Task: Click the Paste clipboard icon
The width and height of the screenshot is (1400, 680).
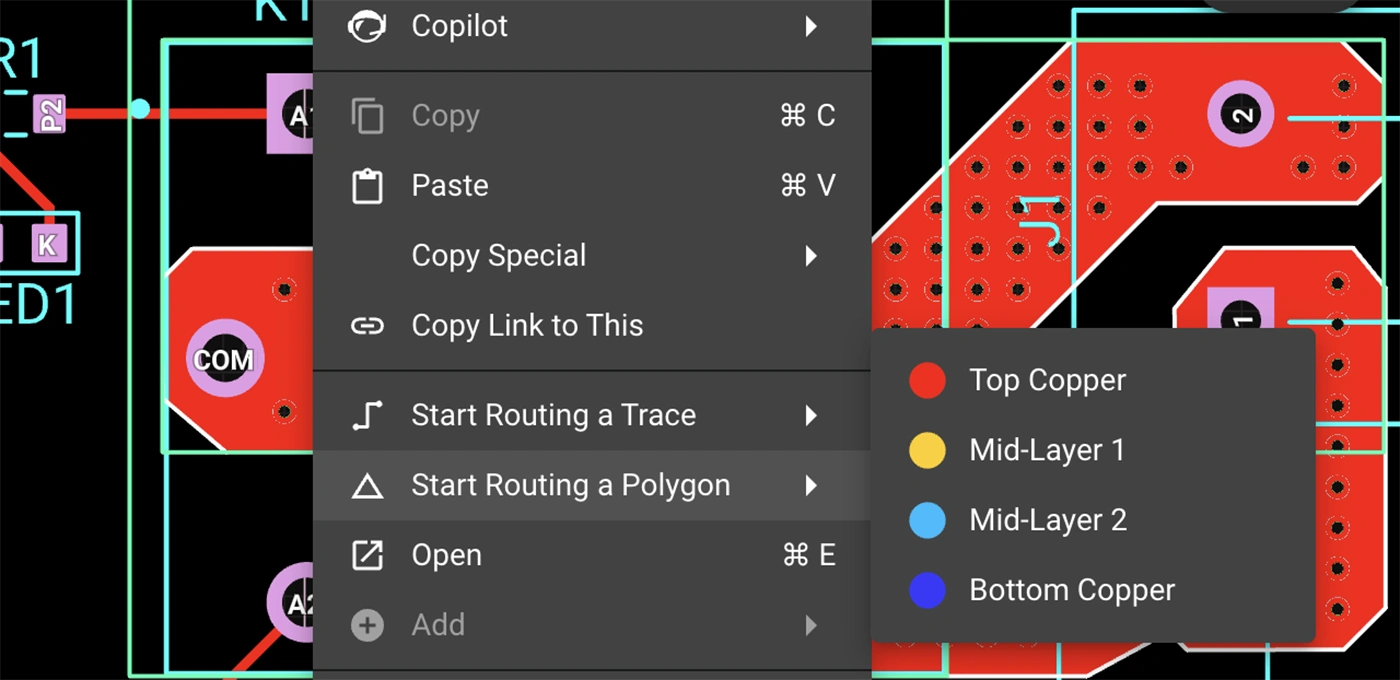Action: click(367, 186)
